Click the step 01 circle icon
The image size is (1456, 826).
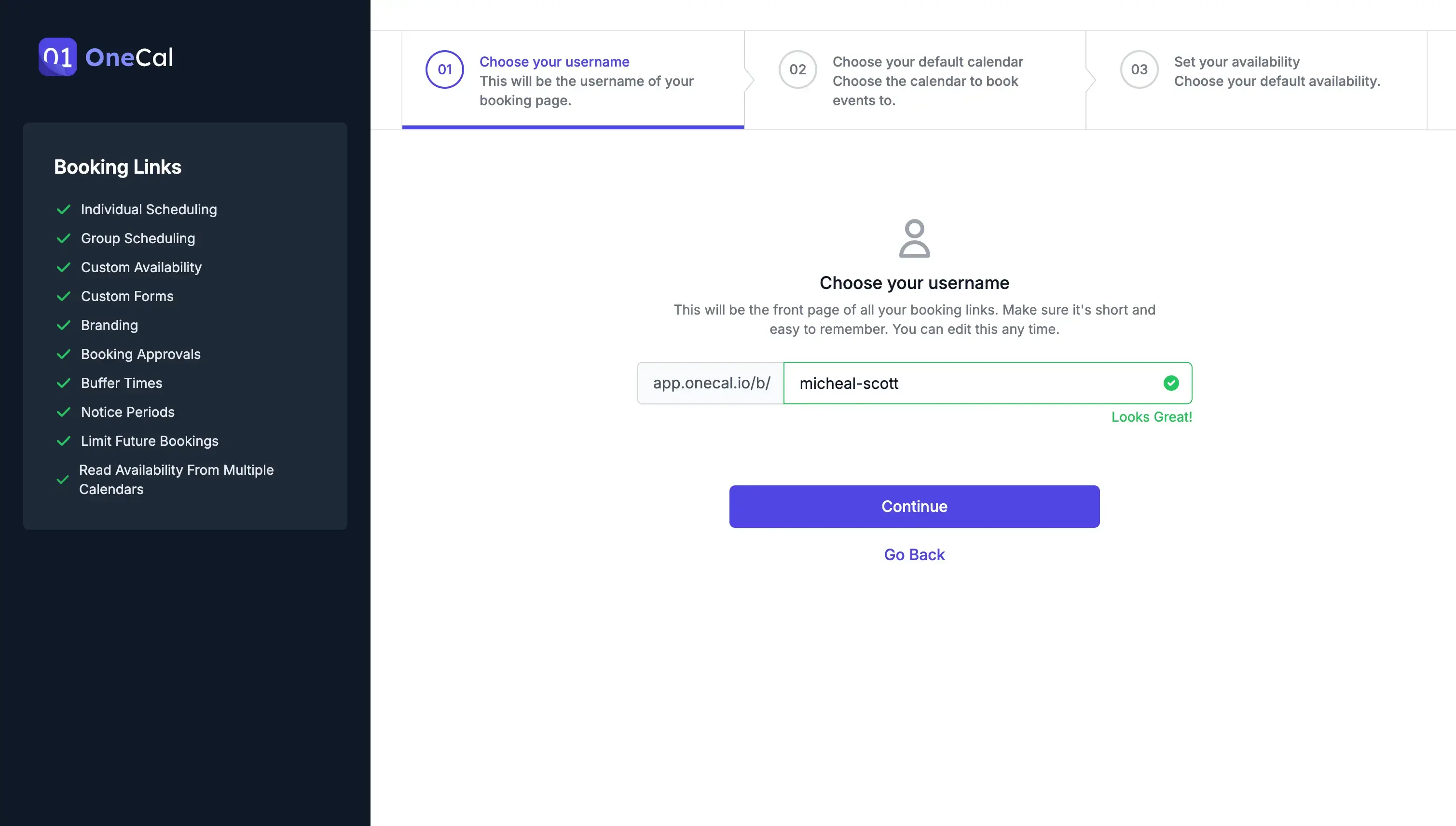click(445, 70)
